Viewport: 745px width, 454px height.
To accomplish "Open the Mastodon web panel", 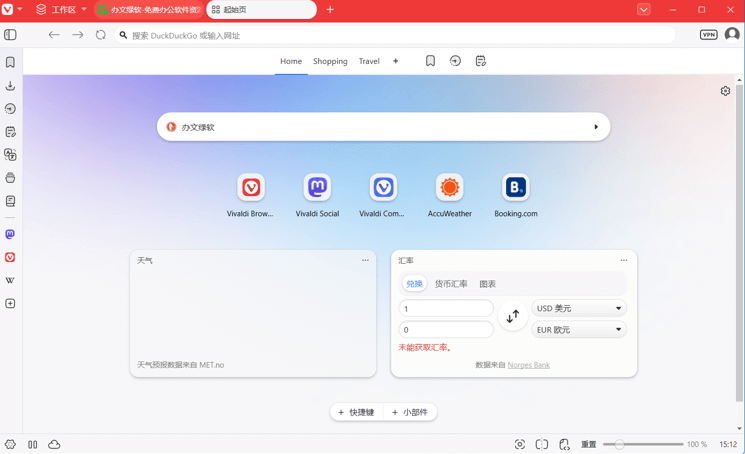I will point(10,234).
